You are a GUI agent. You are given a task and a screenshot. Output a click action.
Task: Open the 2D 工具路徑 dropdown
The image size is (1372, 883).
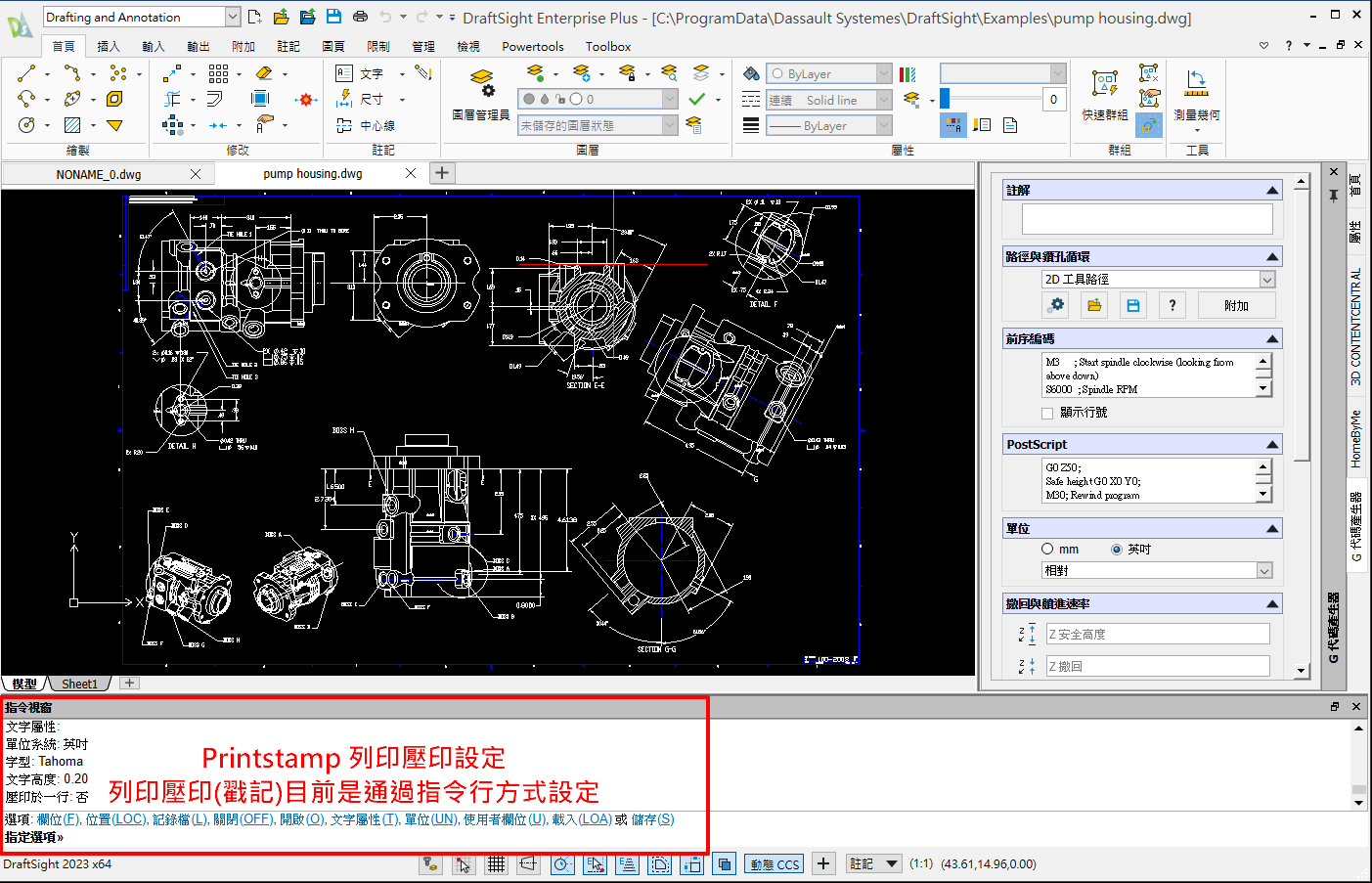tap(1159, 280)
